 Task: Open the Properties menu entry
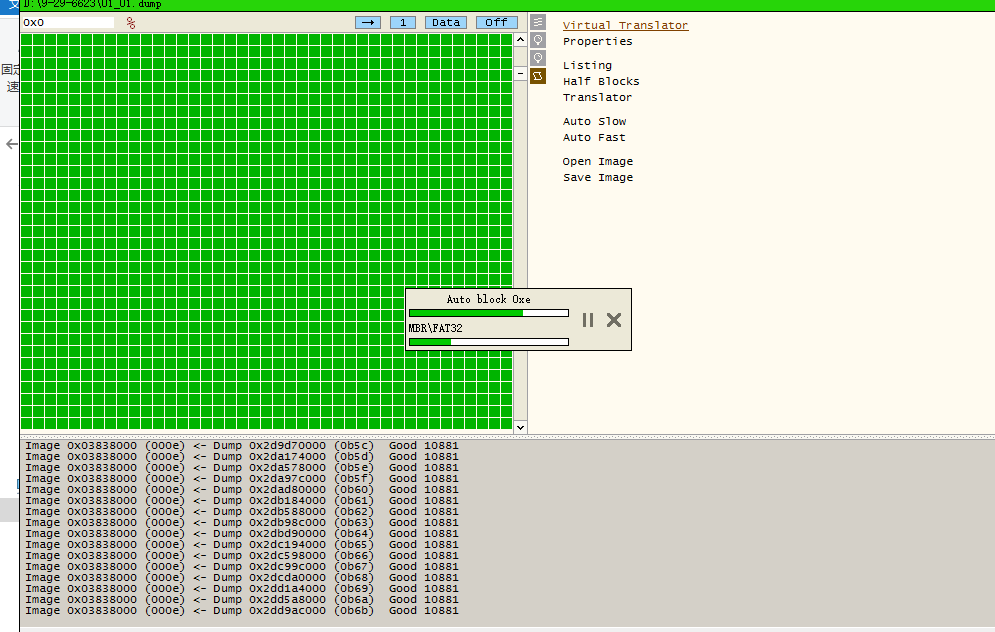[x=597, y=41]
